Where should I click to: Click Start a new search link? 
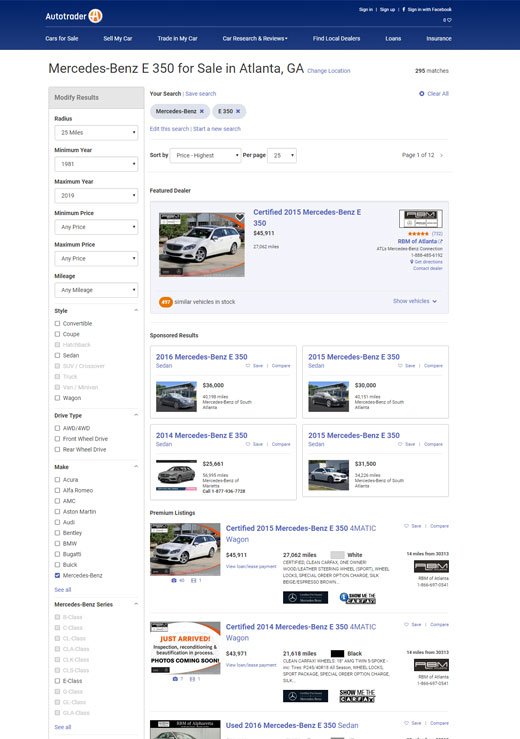(217, 129)
